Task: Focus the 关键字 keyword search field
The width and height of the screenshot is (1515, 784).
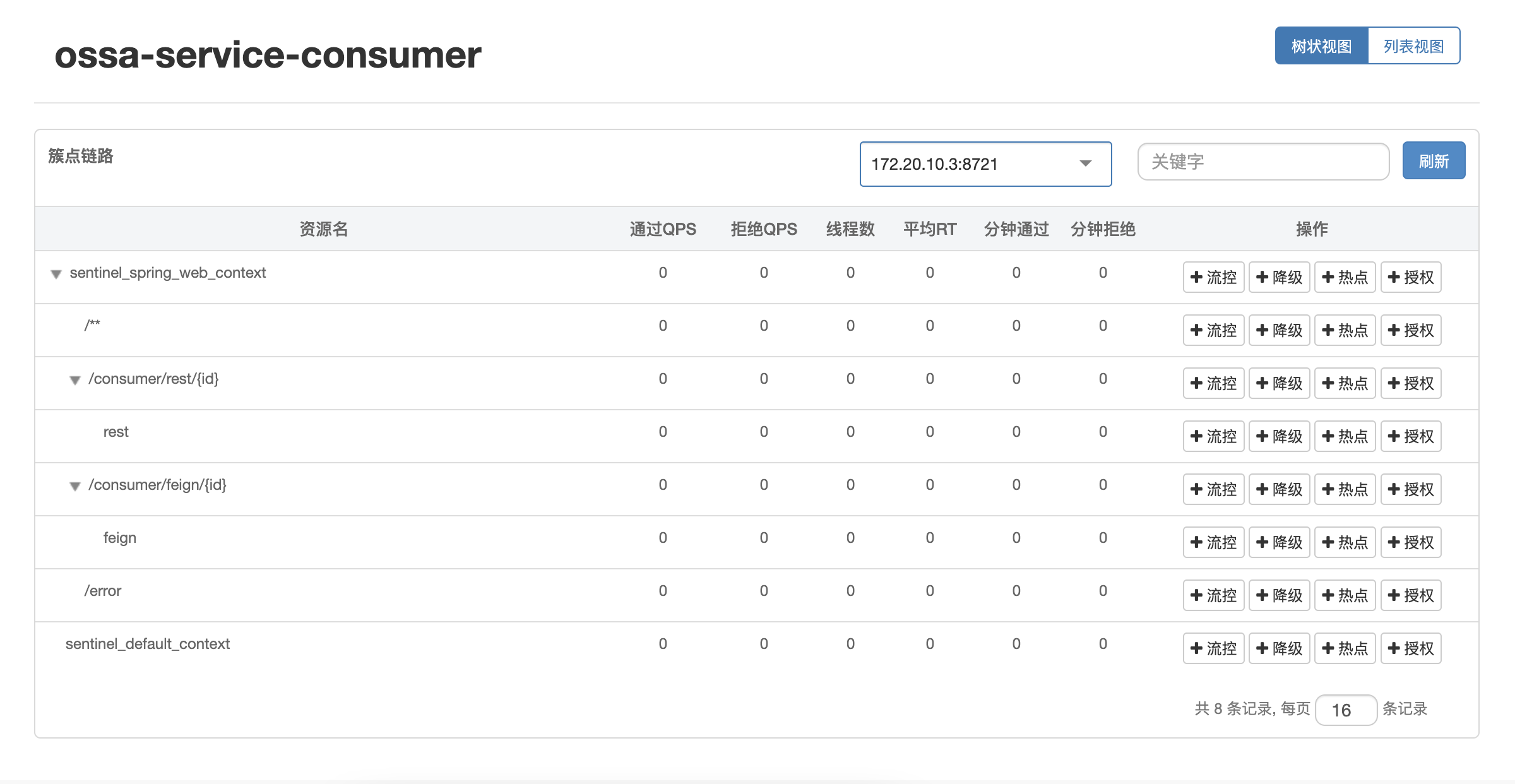Action: tap(1263, 162)
